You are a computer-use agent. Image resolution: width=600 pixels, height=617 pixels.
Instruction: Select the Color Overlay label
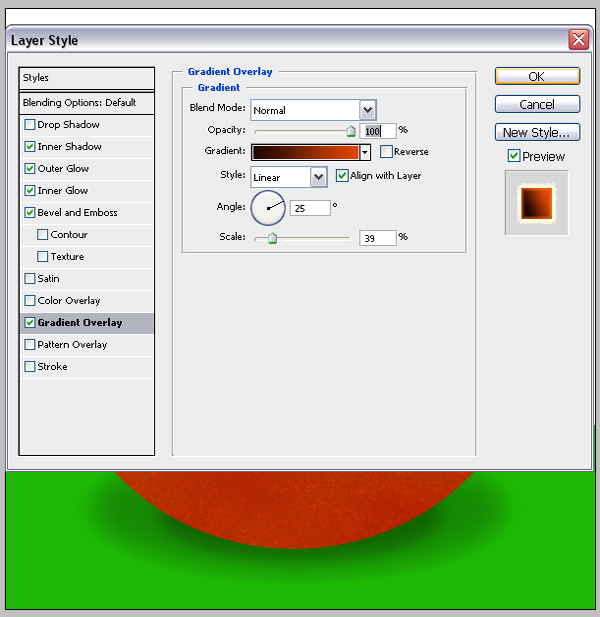[x=69, y=301]
